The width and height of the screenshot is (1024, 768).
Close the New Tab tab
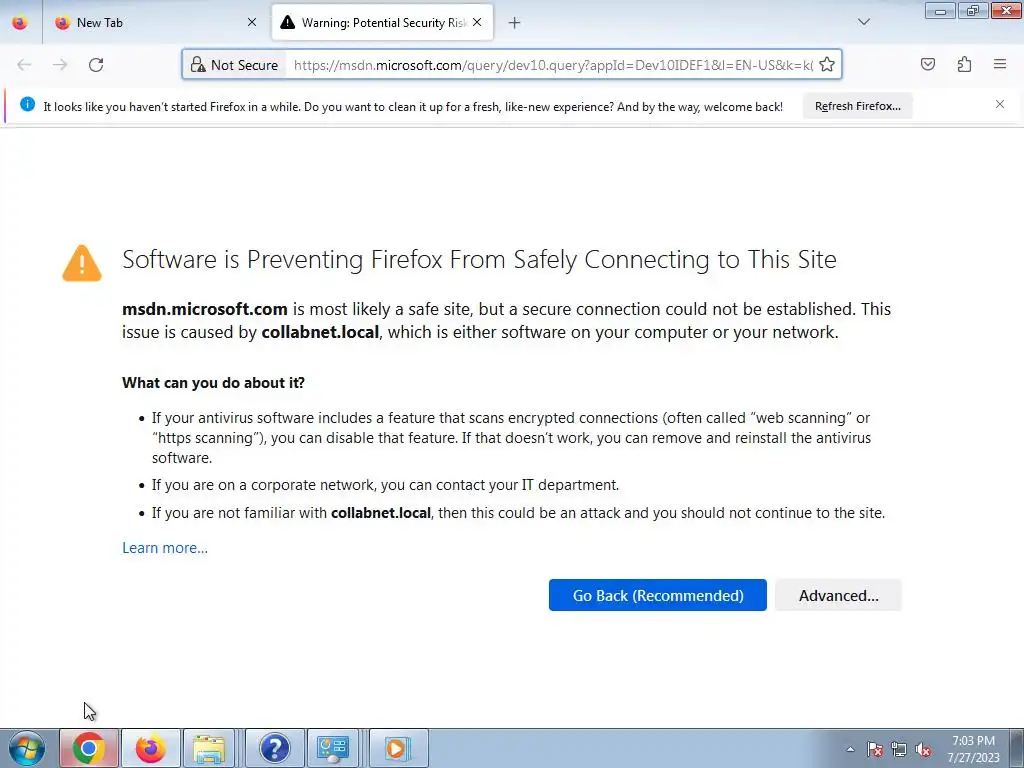point(252,23)
